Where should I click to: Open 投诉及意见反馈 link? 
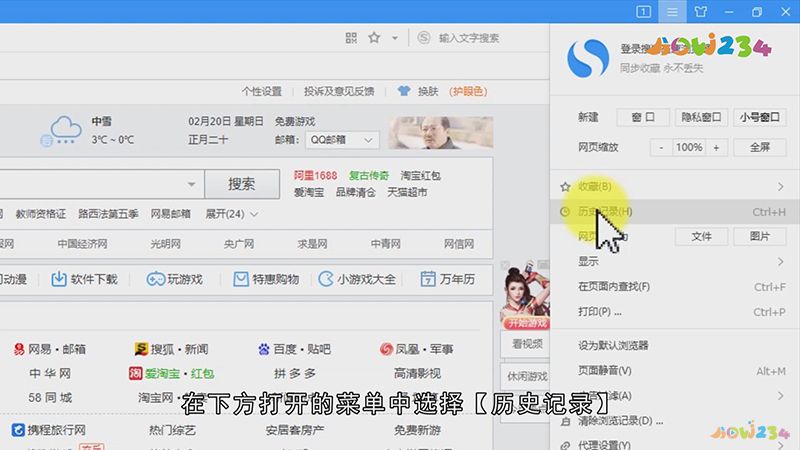point(339,91)
